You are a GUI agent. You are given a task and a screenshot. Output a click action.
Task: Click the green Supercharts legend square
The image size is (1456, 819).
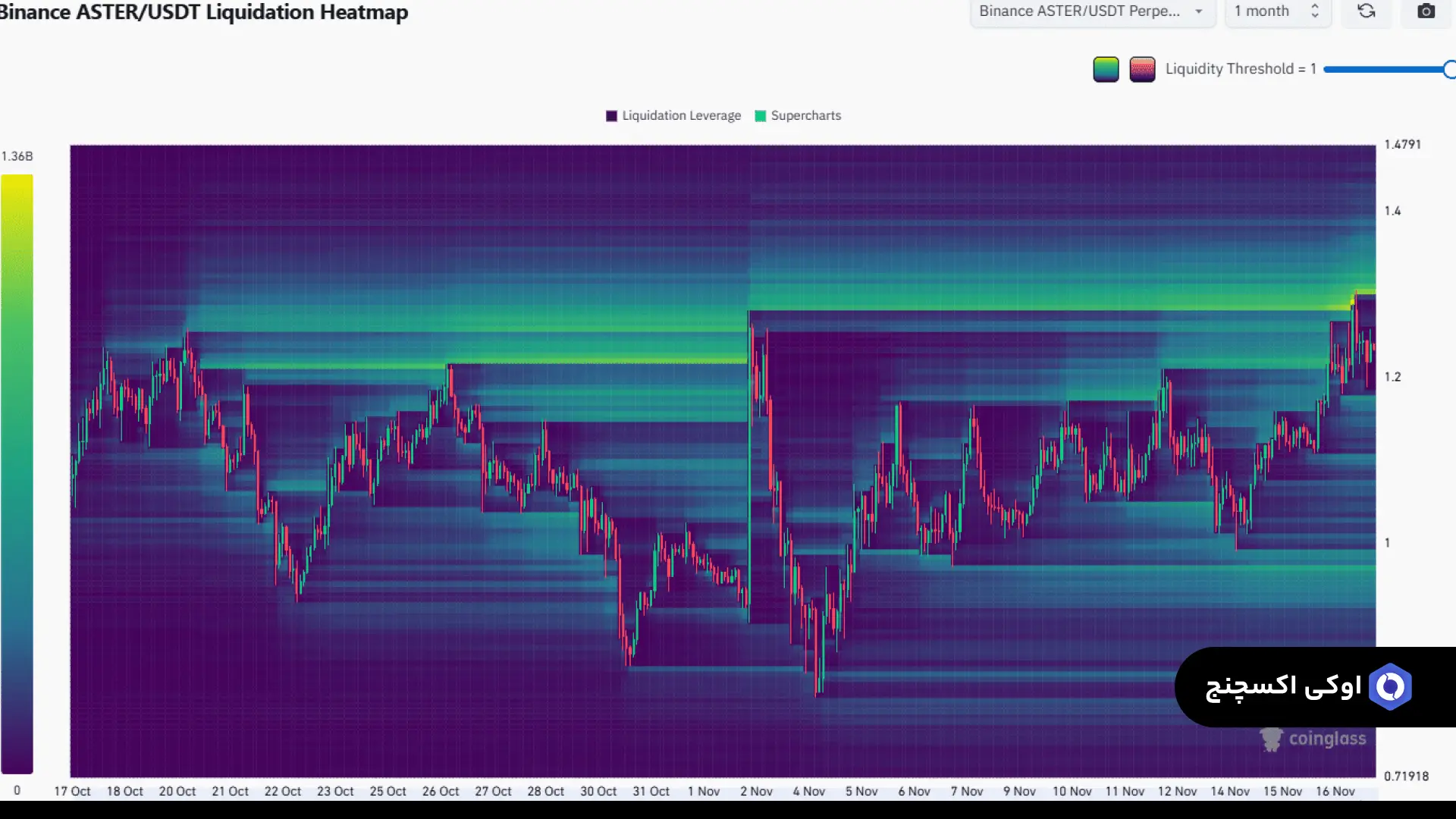coord(760,116)
